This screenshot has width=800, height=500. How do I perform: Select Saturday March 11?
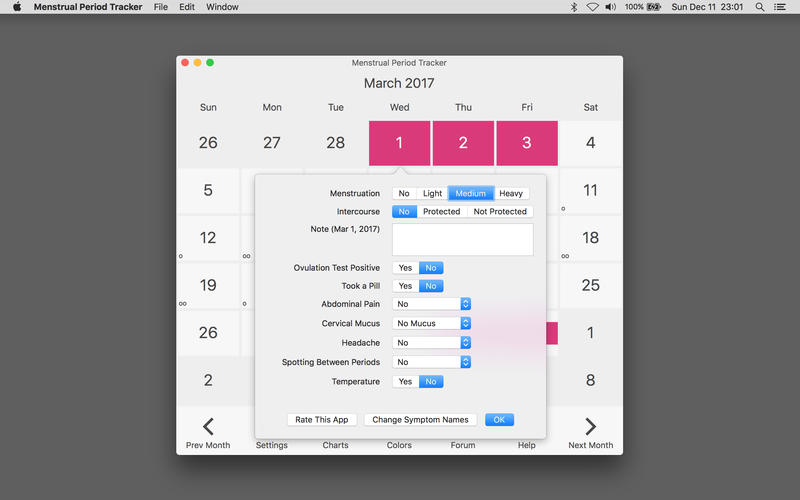tap(591, 191)
